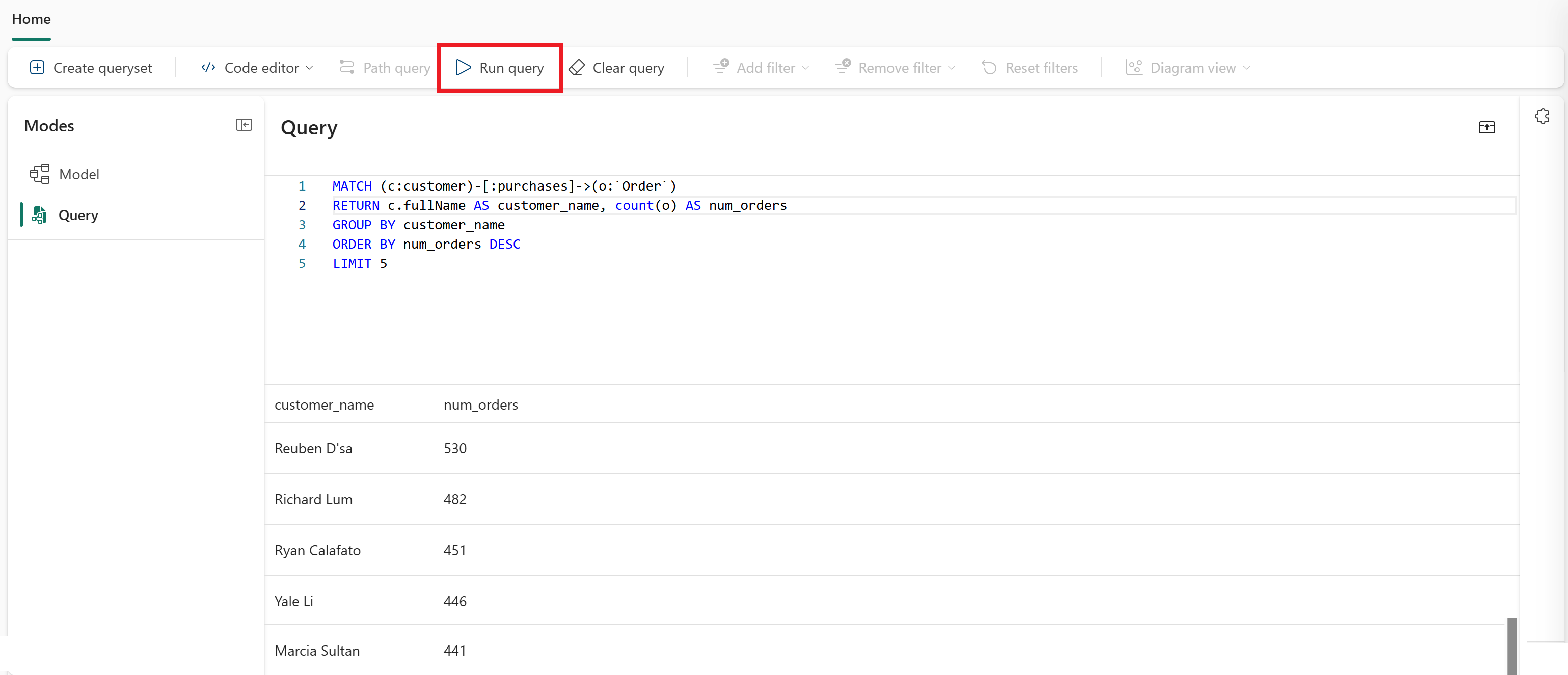The height and width of the screenshot is (675, 1568).
Task: Expand the Code editor dropdown chevron
Action: (309, 68)
